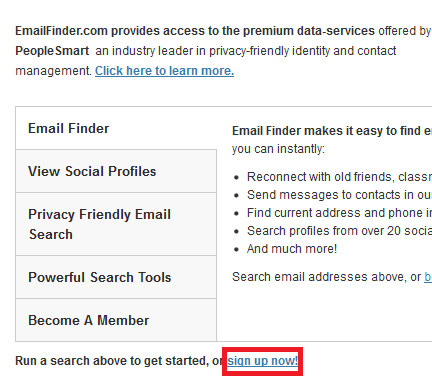Switch to the View Social Profiles tab
The width and height of the screenshot is (432, 382).
[116, 171]
